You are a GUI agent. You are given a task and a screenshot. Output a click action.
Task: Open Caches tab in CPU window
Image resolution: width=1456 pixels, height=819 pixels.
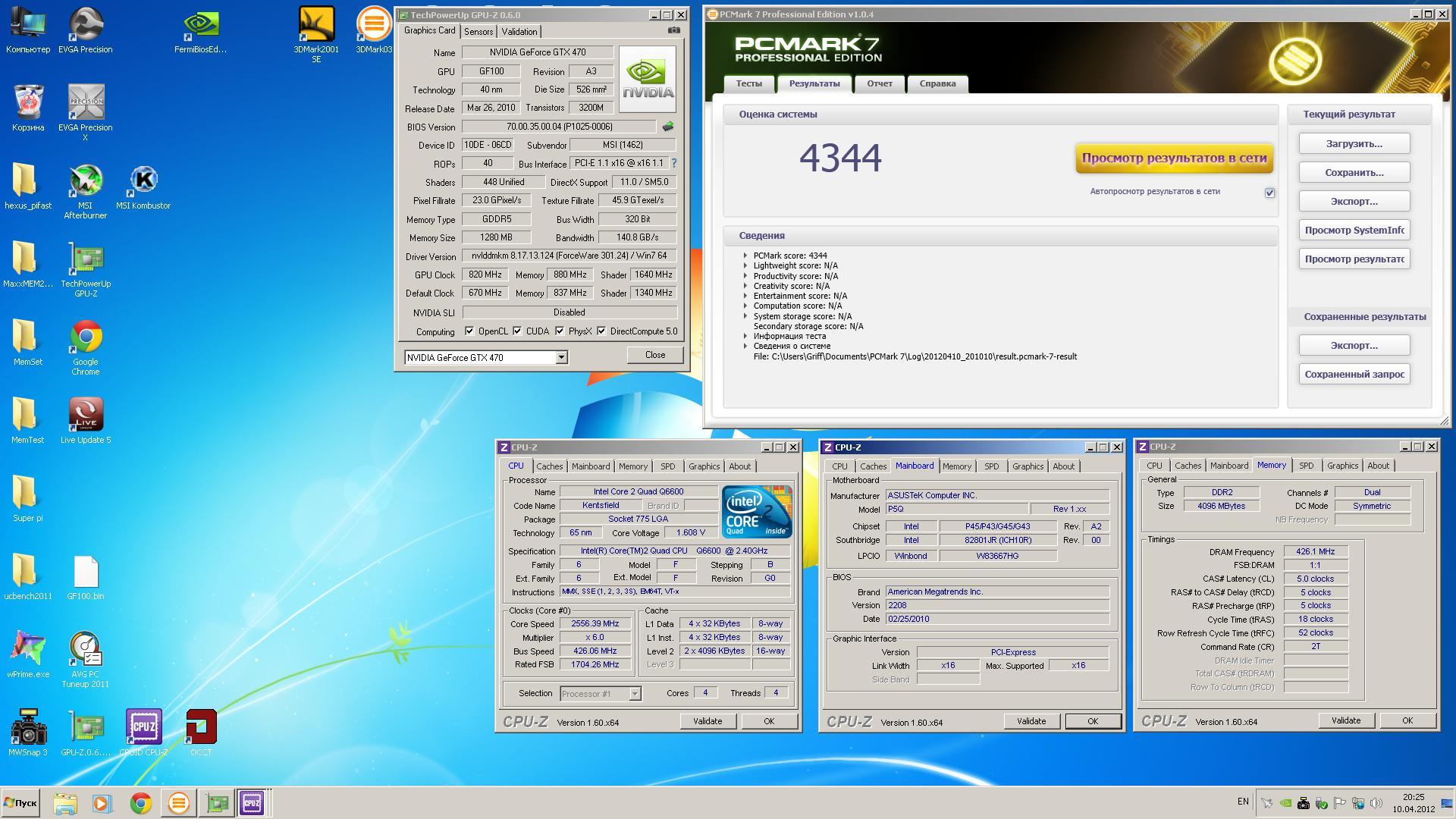click(550, 466)
